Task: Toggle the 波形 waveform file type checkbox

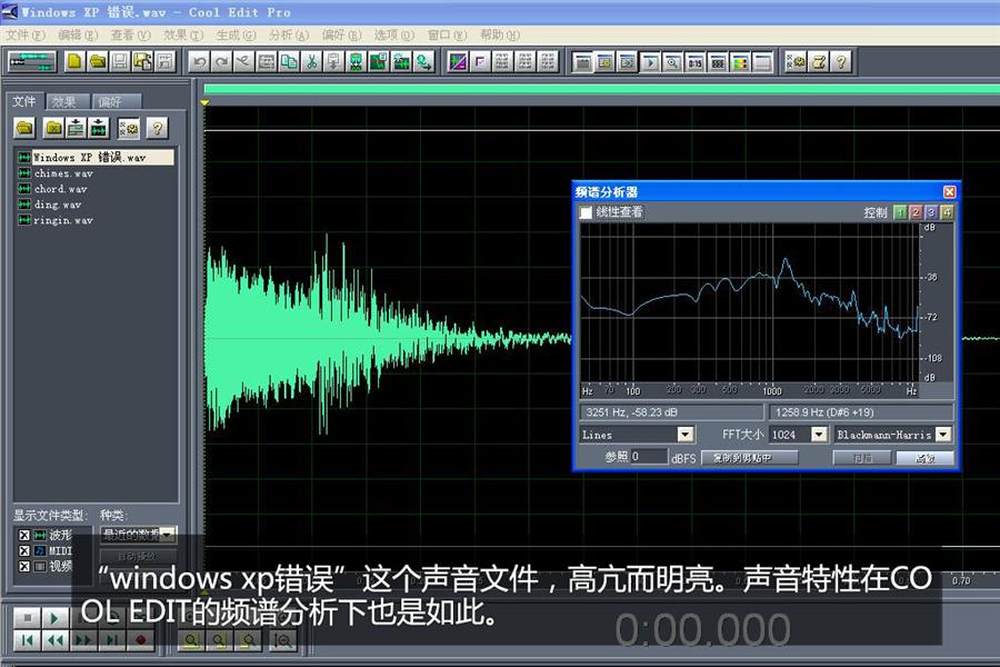Action: point(24,535)
